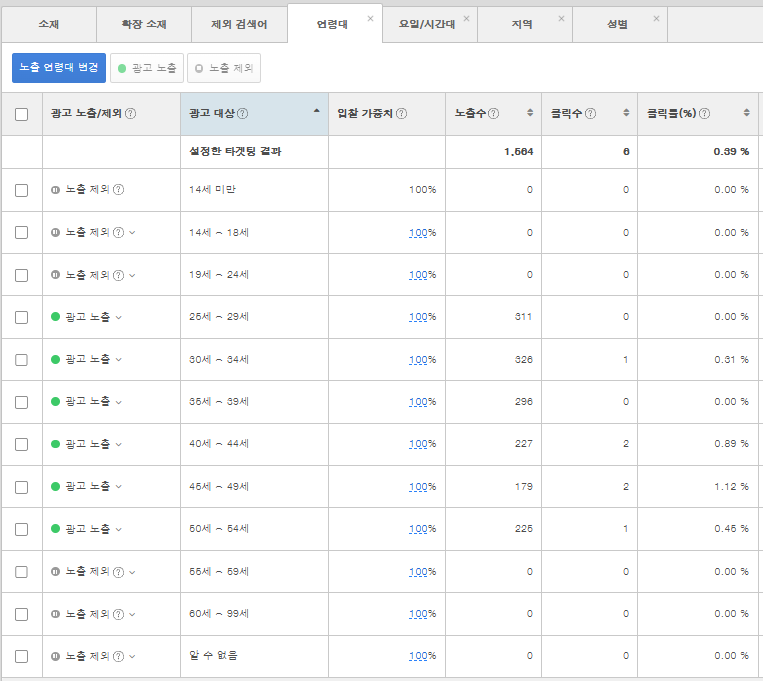This screenshot has width=763, height=681.
Task: Switch to the 제외 검색어 tab
Action: 239,24
